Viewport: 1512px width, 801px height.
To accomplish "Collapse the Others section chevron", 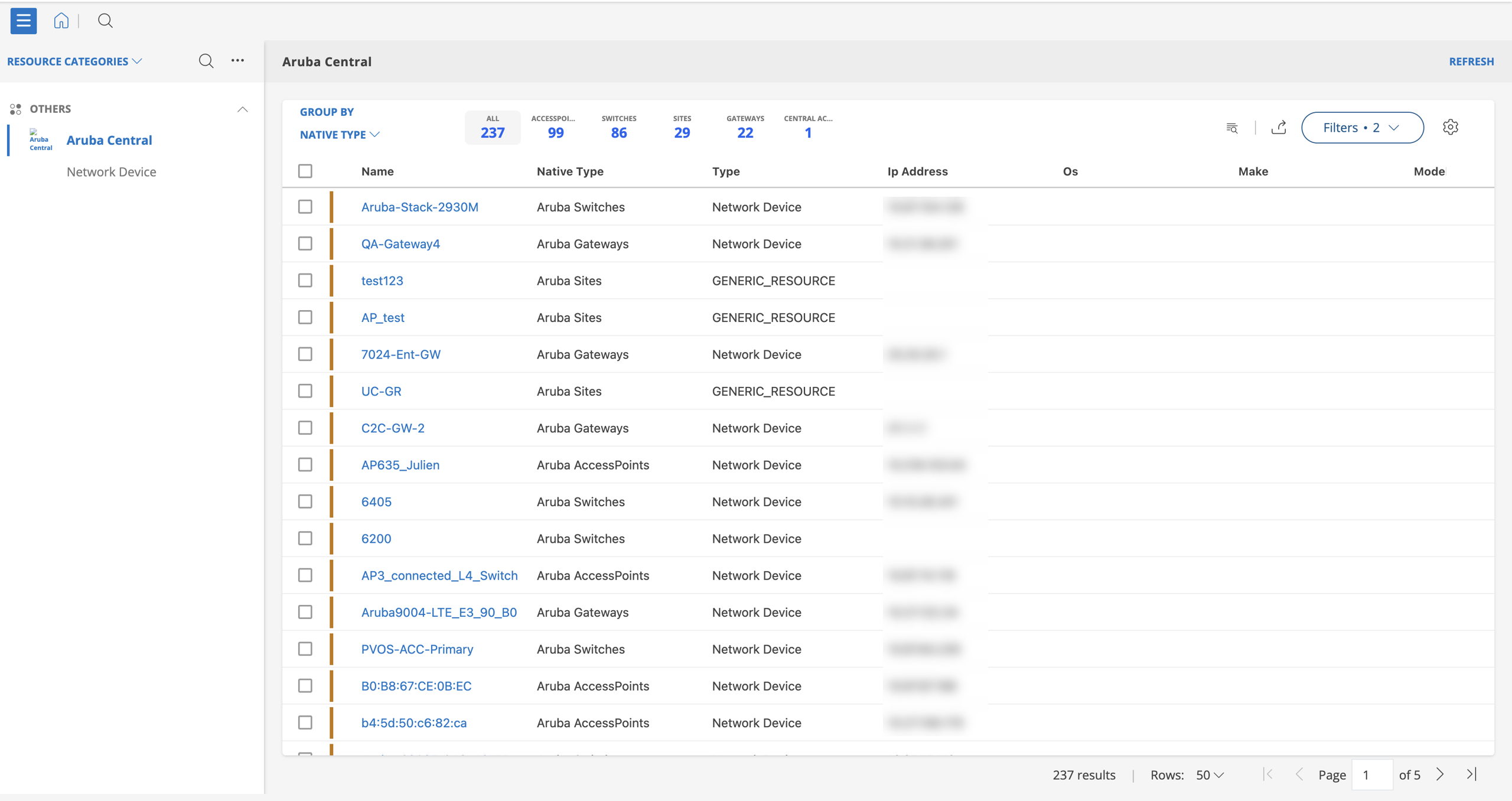I will coord(242,109).
